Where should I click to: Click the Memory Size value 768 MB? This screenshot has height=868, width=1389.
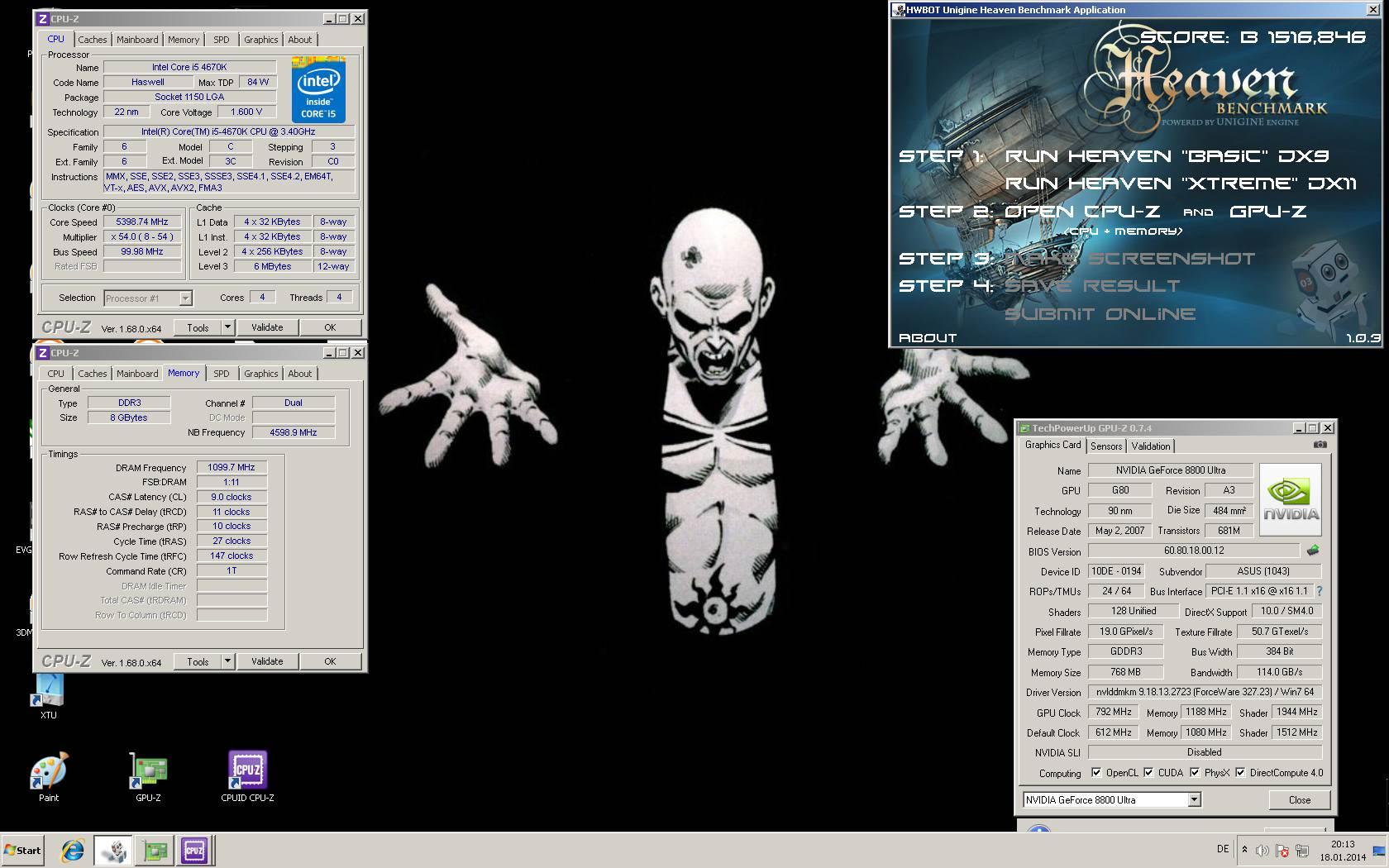pos(1125,672)
